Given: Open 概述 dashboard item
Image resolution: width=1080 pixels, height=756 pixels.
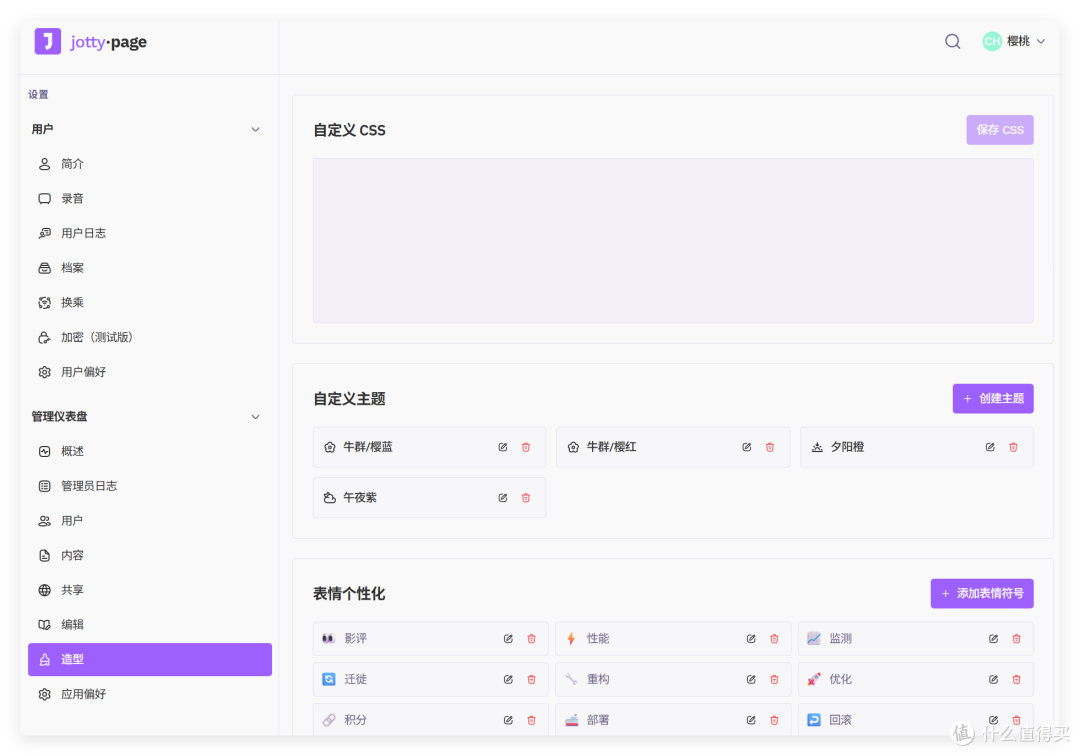Looking at the screenshot, I should 149,451.
